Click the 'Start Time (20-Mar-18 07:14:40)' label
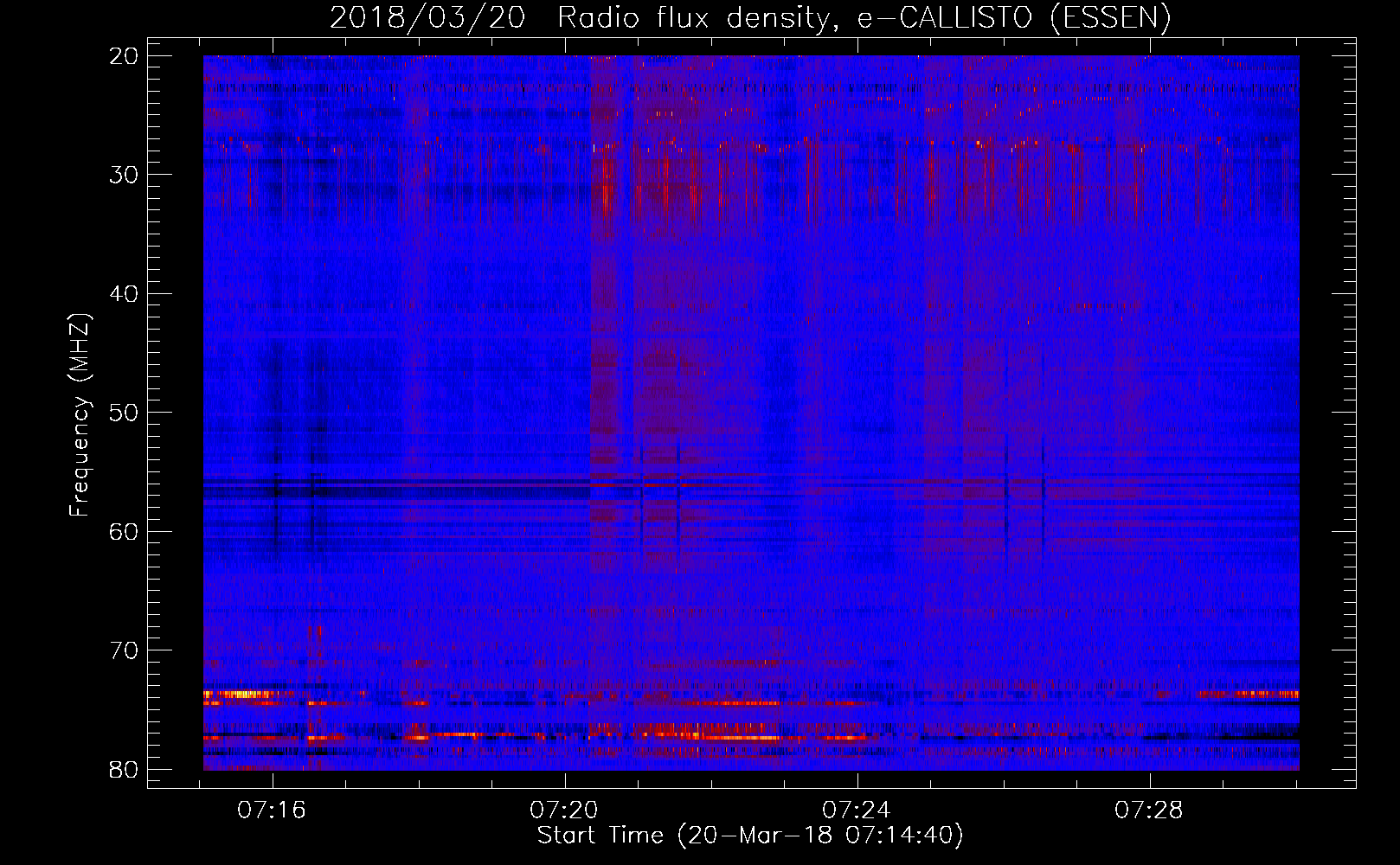 click(750, 836)
